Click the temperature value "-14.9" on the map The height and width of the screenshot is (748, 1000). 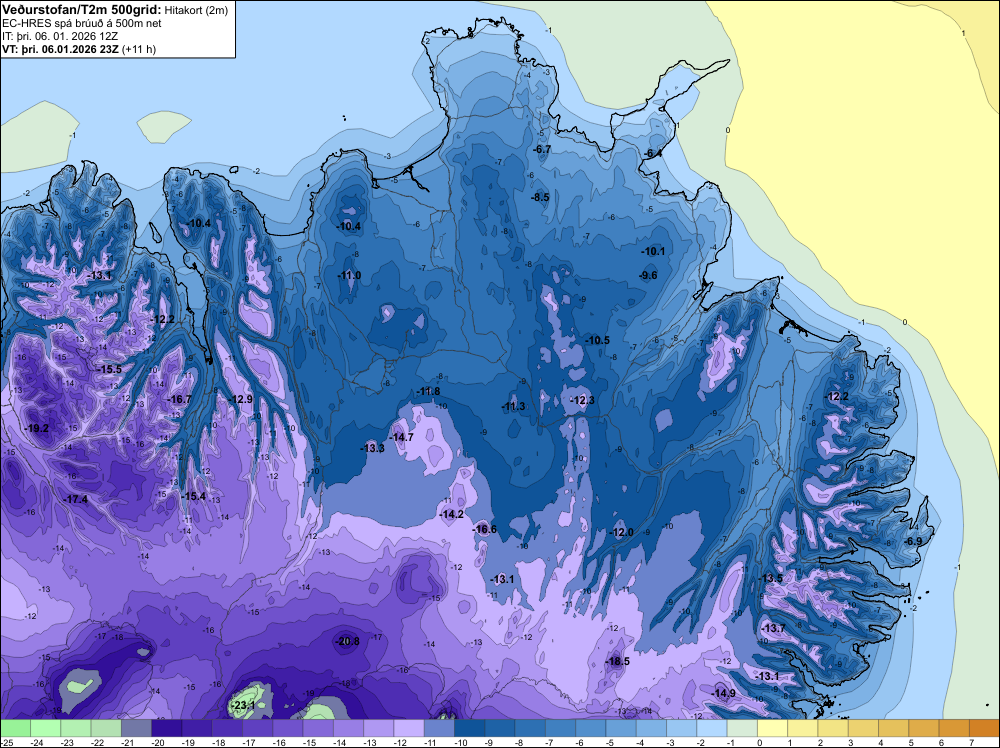(723, 693)
